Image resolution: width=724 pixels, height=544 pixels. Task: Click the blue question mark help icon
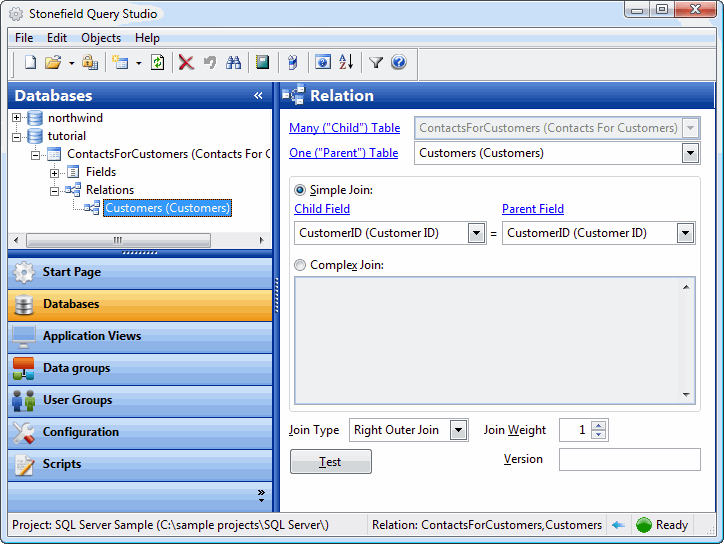click(x=399, y=63)
